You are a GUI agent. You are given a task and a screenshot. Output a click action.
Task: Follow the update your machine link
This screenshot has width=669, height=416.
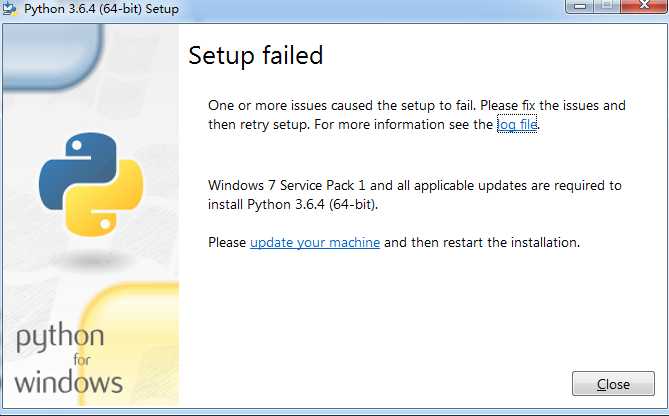pyautogui.click(x=315, y=242)
